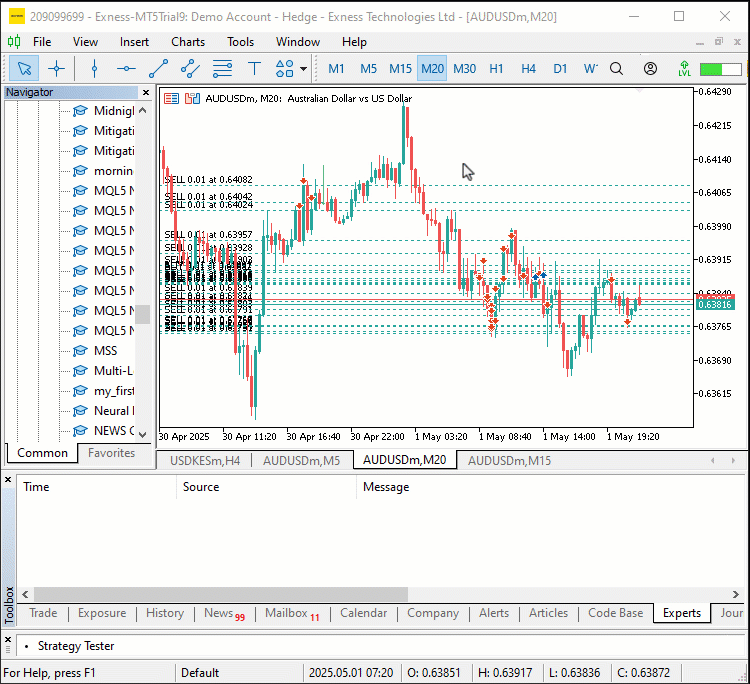Image resolution: width=750 pixels, height=684 pixels.
Task: Select the MSS expert in Navigator
Action: point(105,351)
